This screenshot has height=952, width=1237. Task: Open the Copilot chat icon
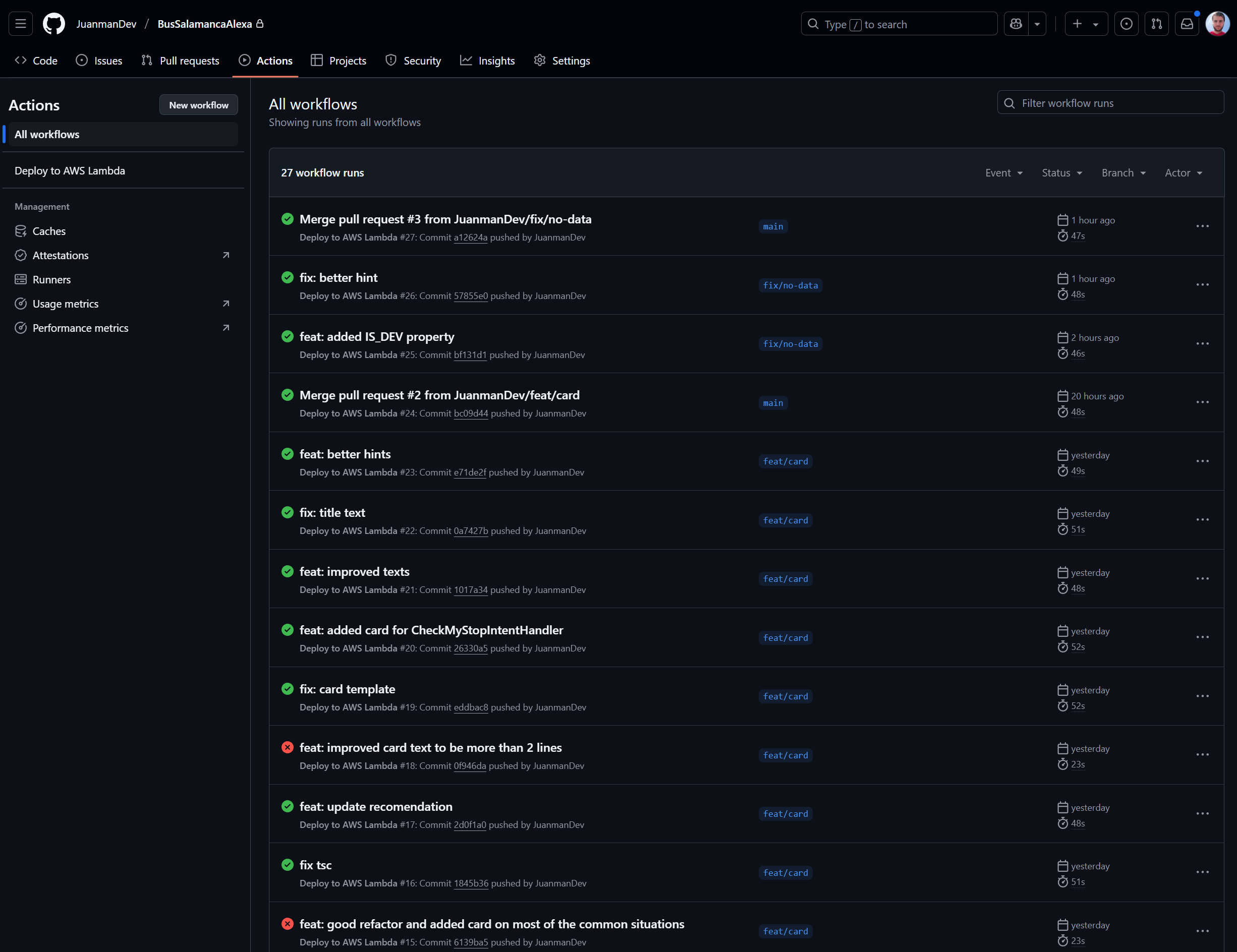(1016, 24)
